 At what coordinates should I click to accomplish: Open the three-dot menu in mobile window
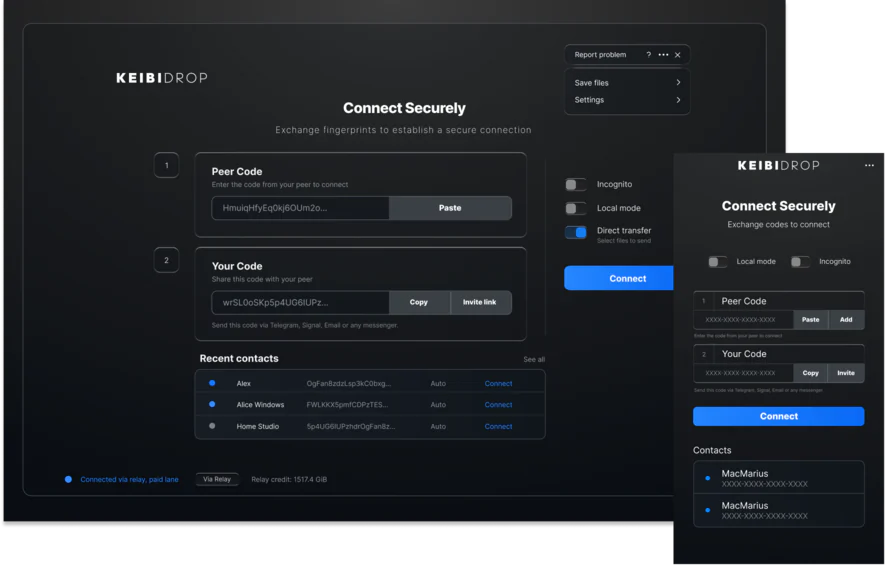pos(869,165)
